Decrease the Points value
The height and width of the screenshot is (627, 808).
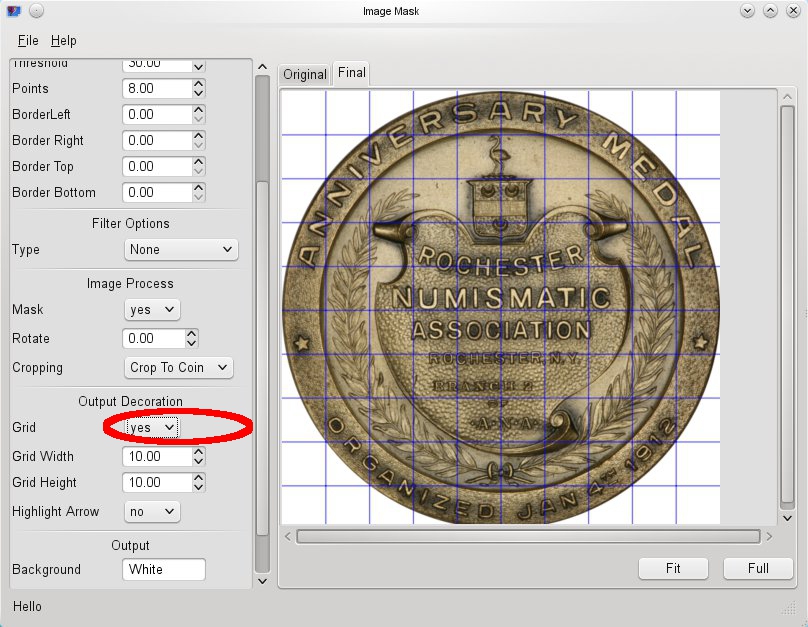point(199,93)
